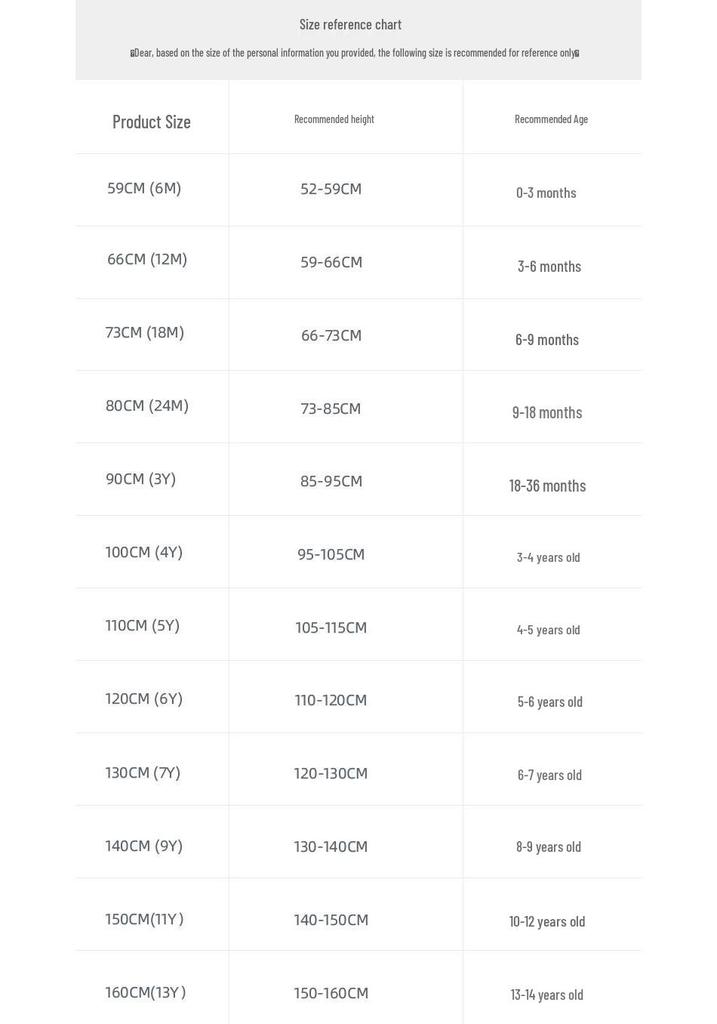Click the 95-105CM height cell
Screen dimensions: 717x1024
(331, 554)
